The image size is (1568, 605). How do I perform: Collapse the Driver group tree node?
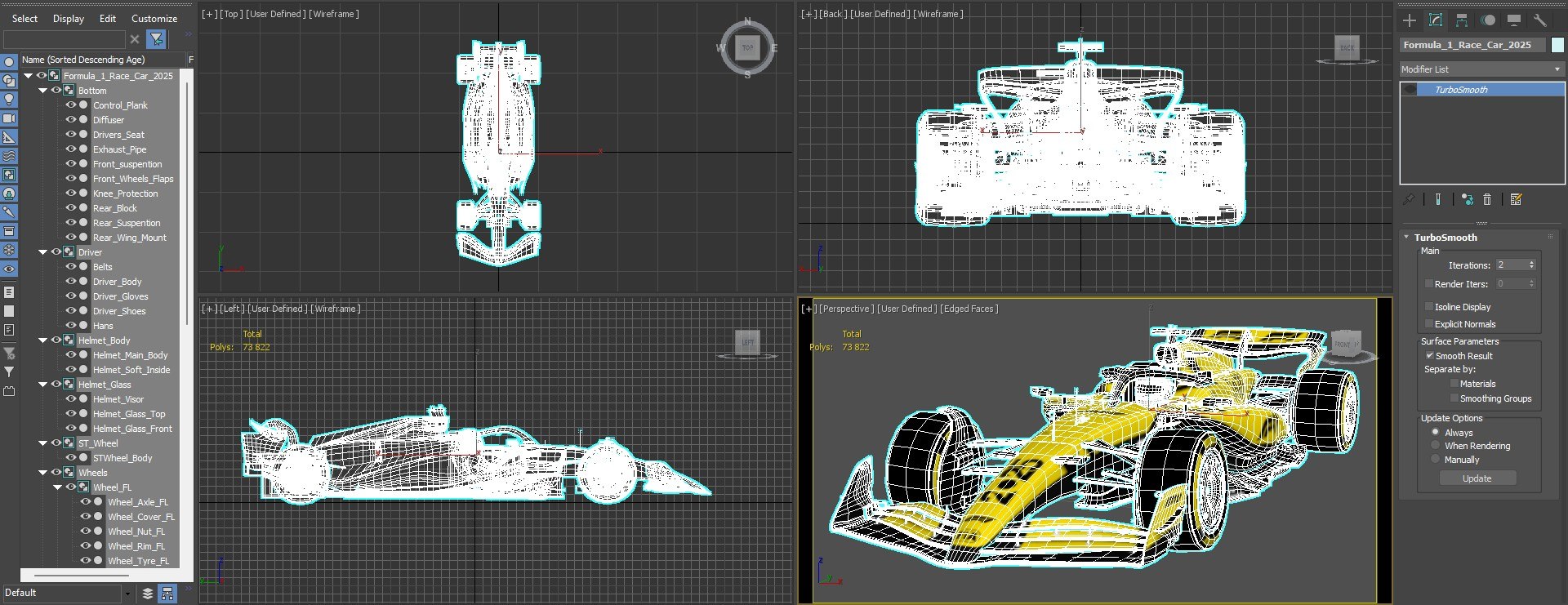click(x=43, y=252)
